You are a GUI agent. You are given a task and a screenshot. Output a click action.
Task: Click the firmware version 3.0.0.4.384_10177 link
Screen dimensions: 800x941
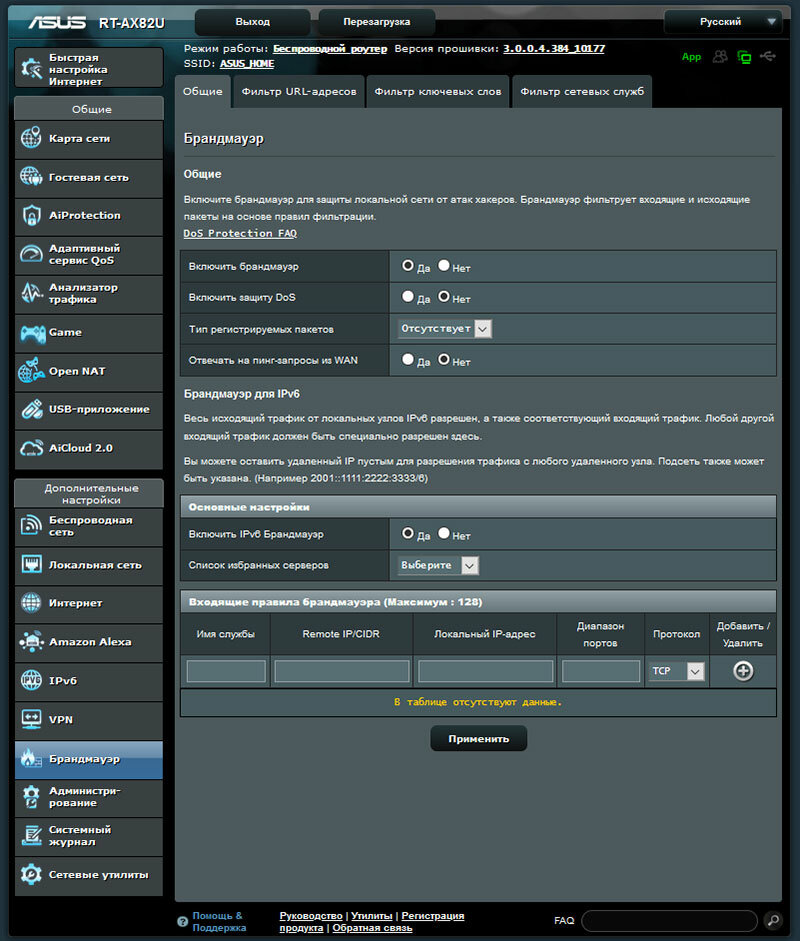click(x=554, y=49)
